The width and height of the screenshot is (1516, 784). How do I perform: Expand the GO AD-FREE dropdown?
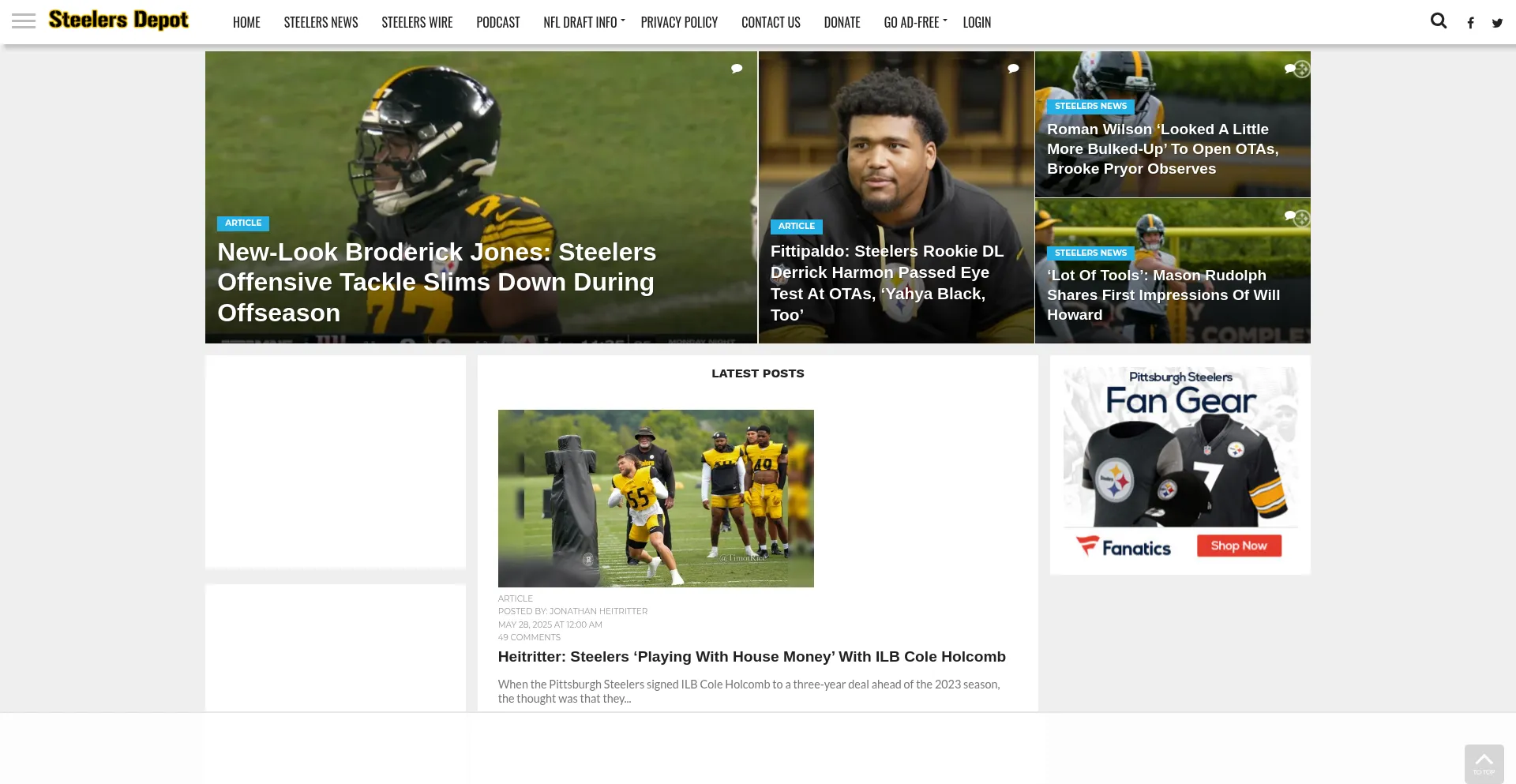pos(912,22)
